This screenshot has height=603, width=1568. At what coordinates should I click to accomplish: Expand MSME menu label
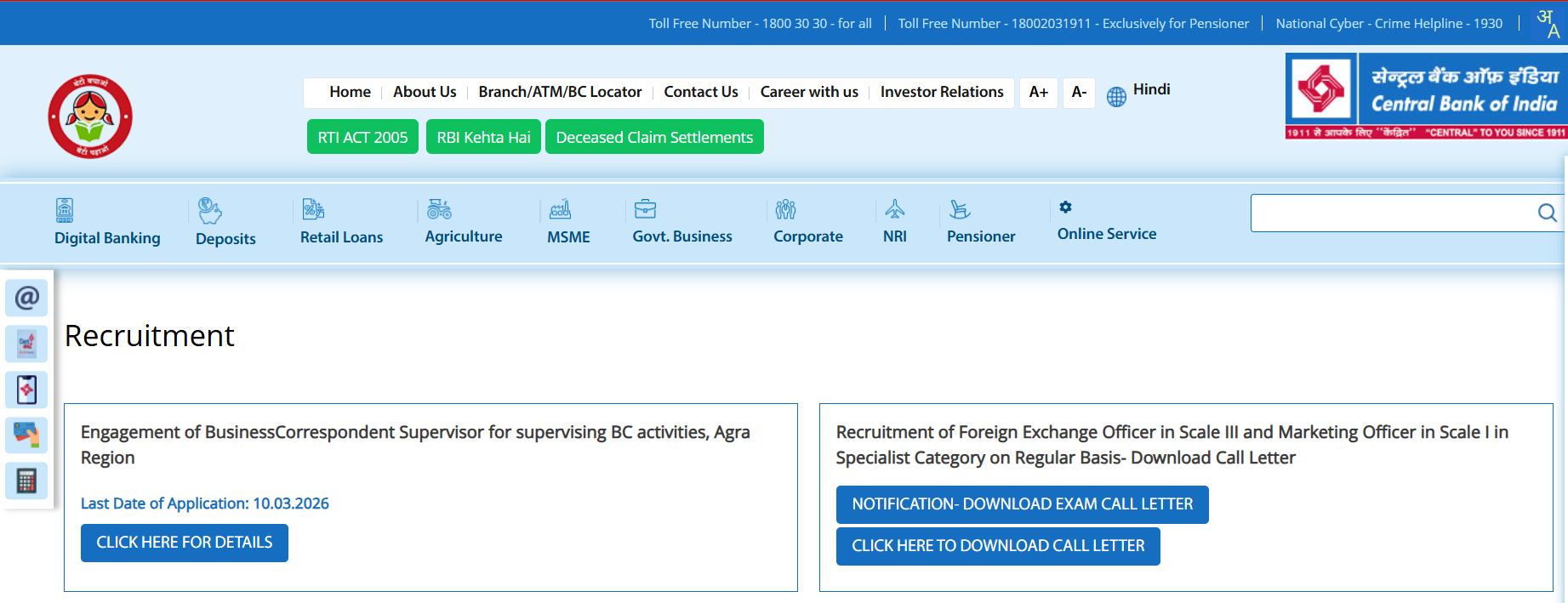point(568,237)
